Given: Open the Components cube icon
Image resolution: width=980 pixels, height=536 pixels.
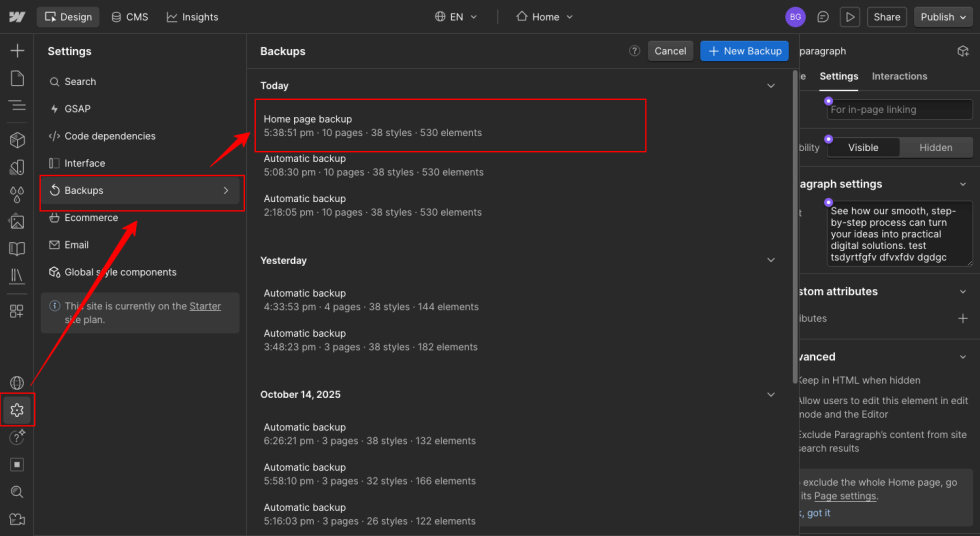Looking at the screenshot, I should point(17,140).
